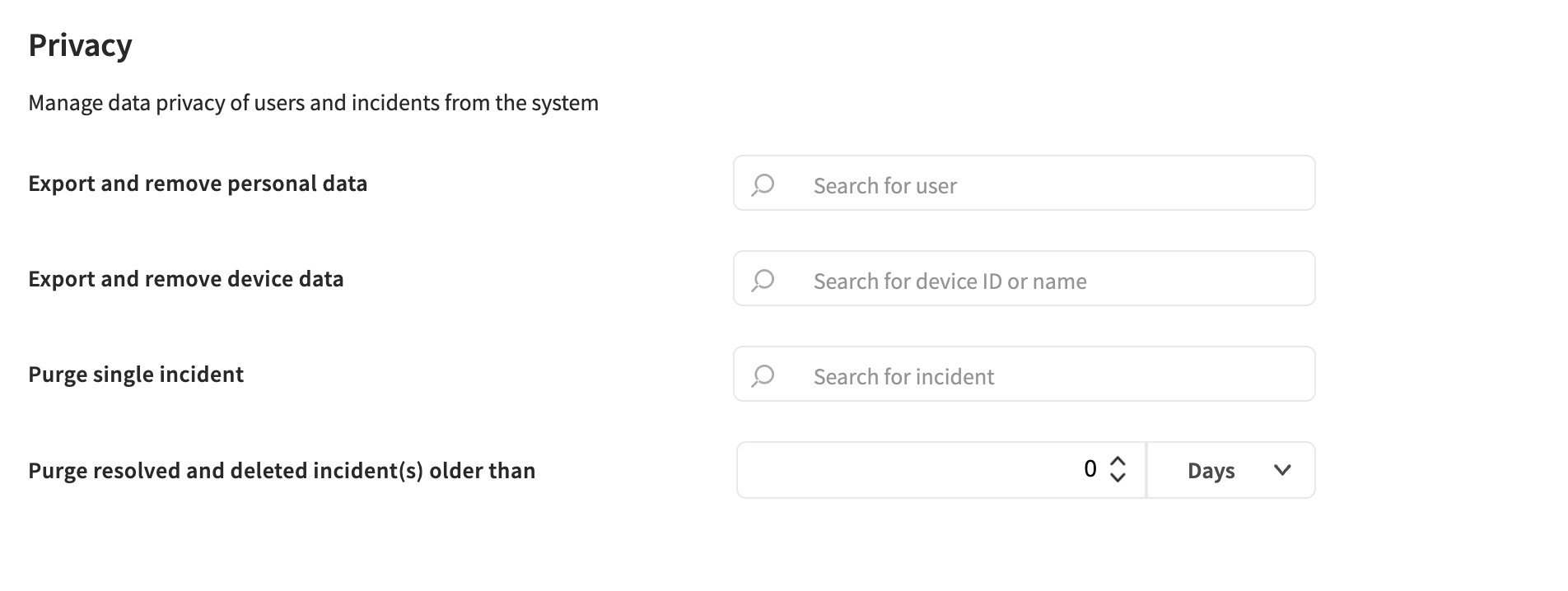Expand the Days dropdown chevron

click(1281, 470)
